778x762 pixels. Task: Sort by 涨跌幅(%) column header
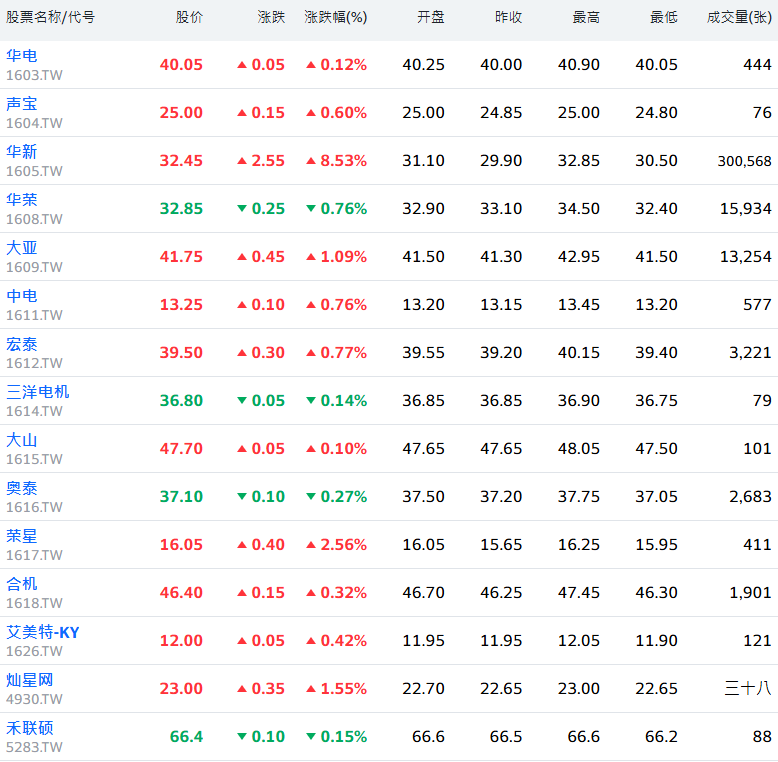point(335,18)
